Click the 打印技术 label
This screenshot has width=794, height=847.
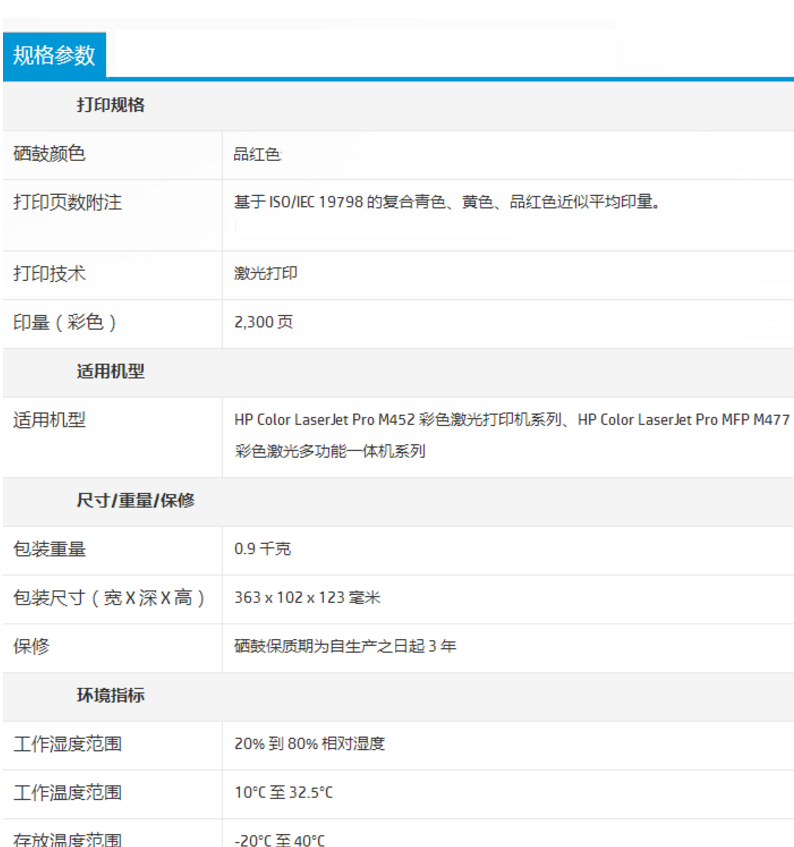tap(49, 273)
